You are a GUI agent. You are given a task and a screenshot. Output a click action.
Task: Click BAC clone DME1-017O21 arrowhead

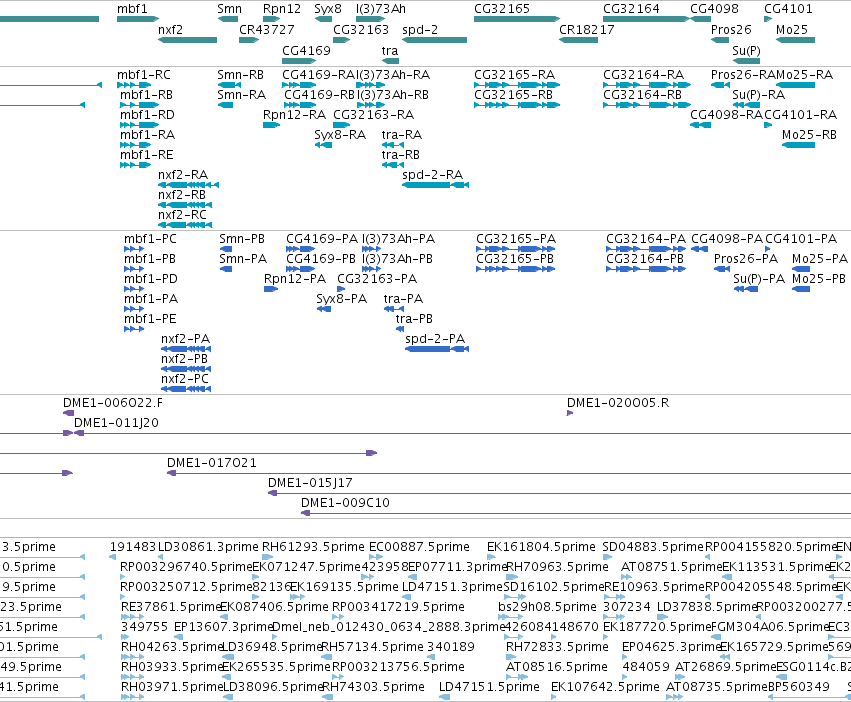172,473
